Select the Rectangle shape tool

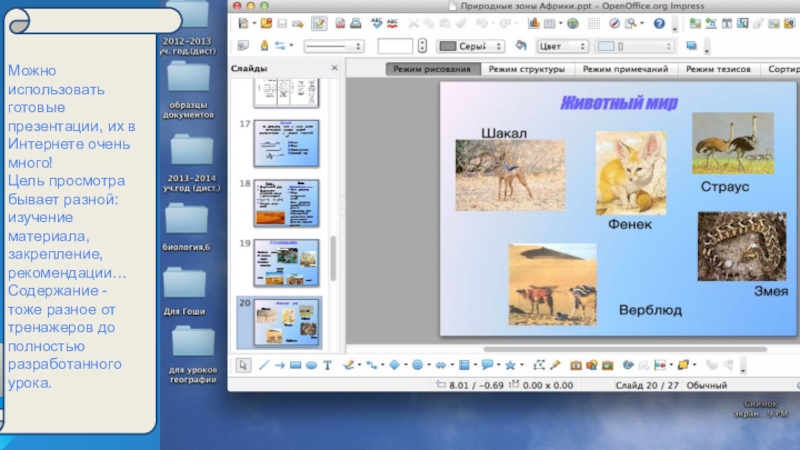pos(295,365)
